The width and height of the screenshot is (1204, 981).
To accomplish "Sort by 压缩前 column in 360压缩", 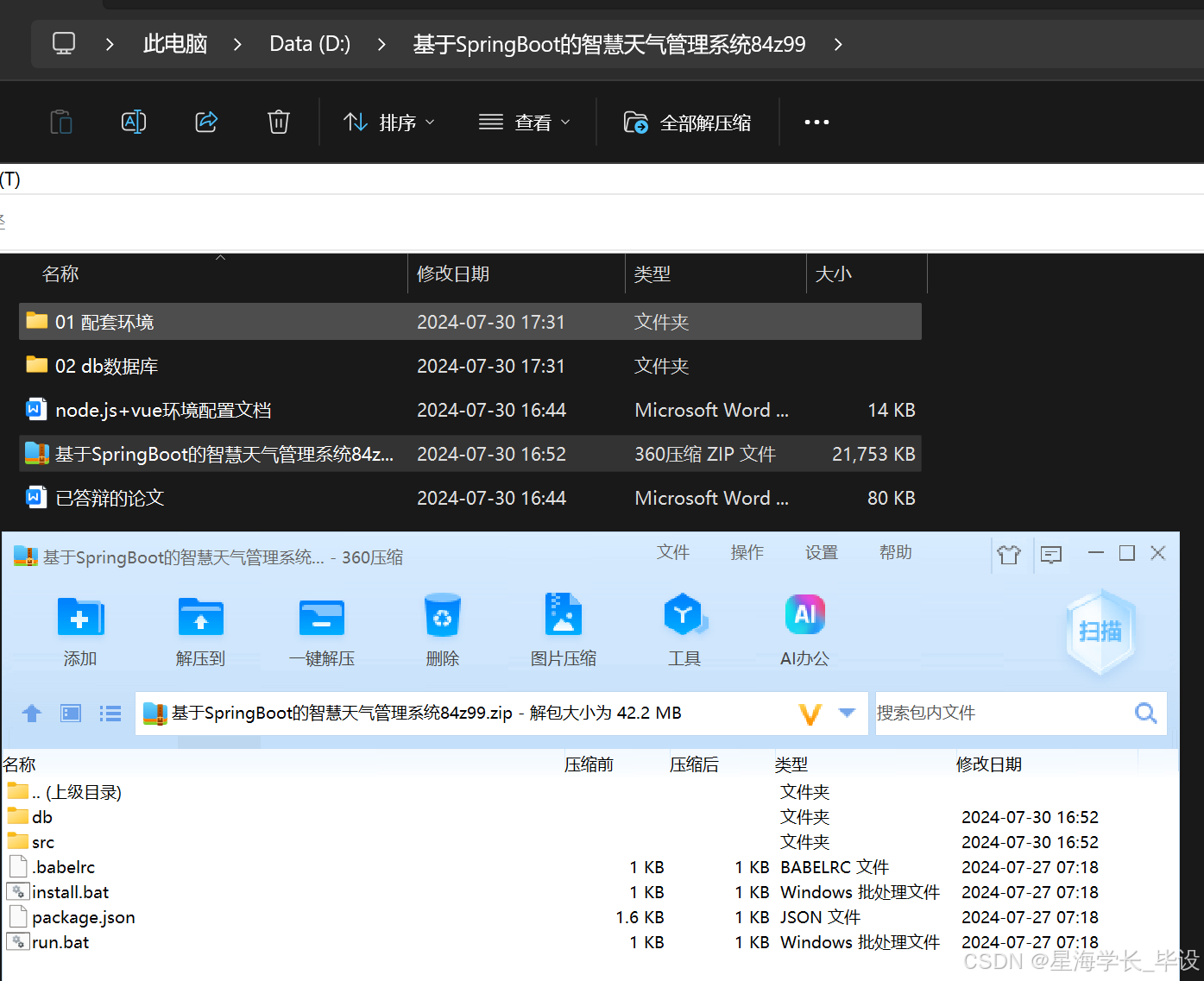I will [589, 764].
